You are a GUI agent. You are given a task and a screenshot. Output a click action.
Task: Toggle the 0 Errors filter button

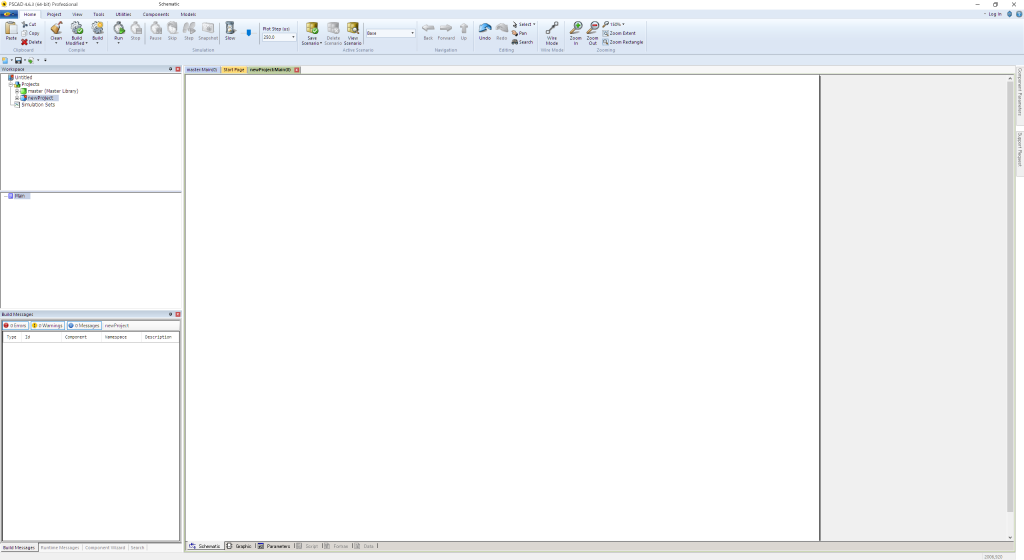pos(15,326)
